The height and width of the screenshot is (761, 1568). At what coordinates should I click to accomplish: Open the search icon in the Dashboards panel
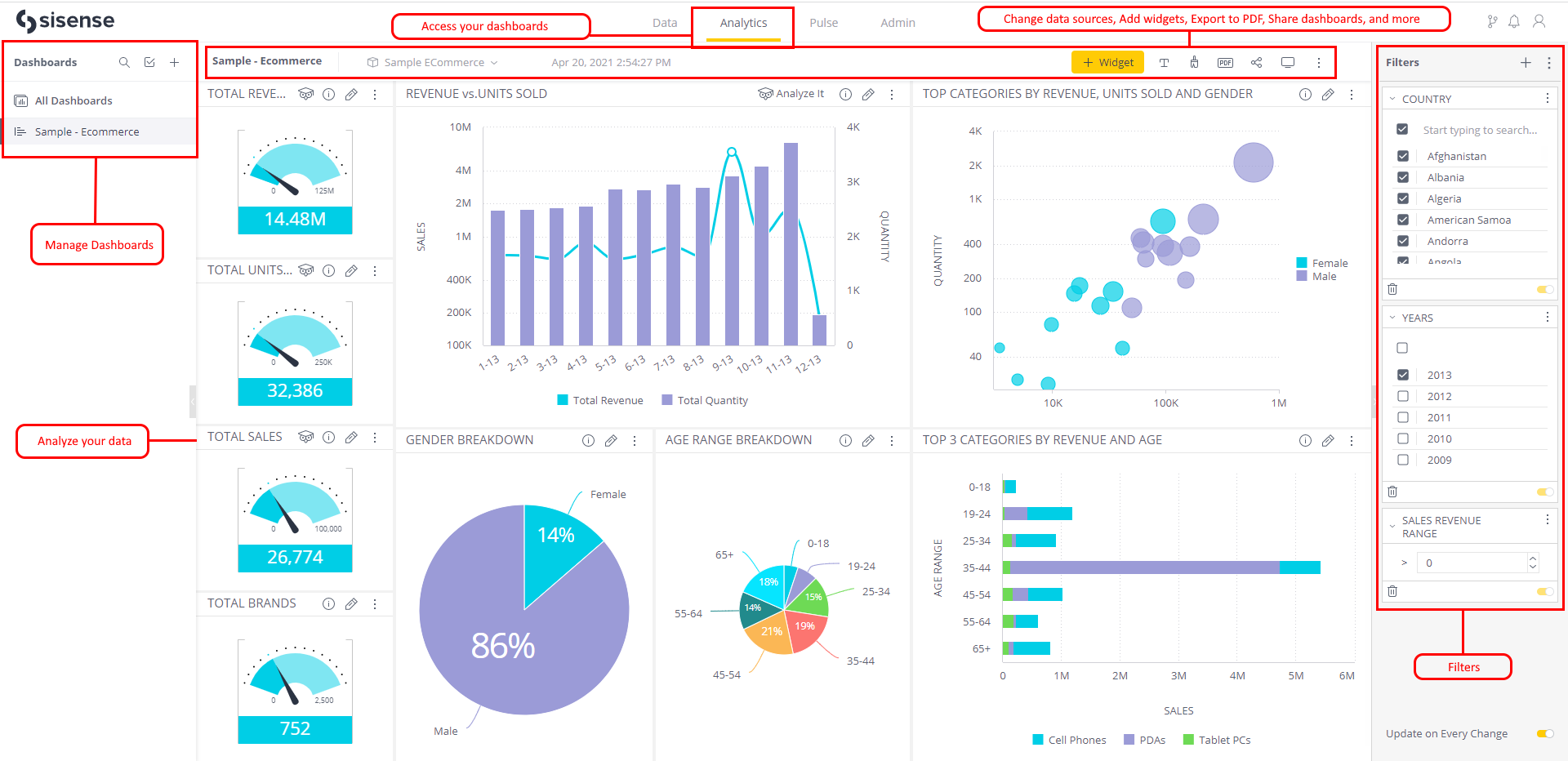tap(125, 62)
